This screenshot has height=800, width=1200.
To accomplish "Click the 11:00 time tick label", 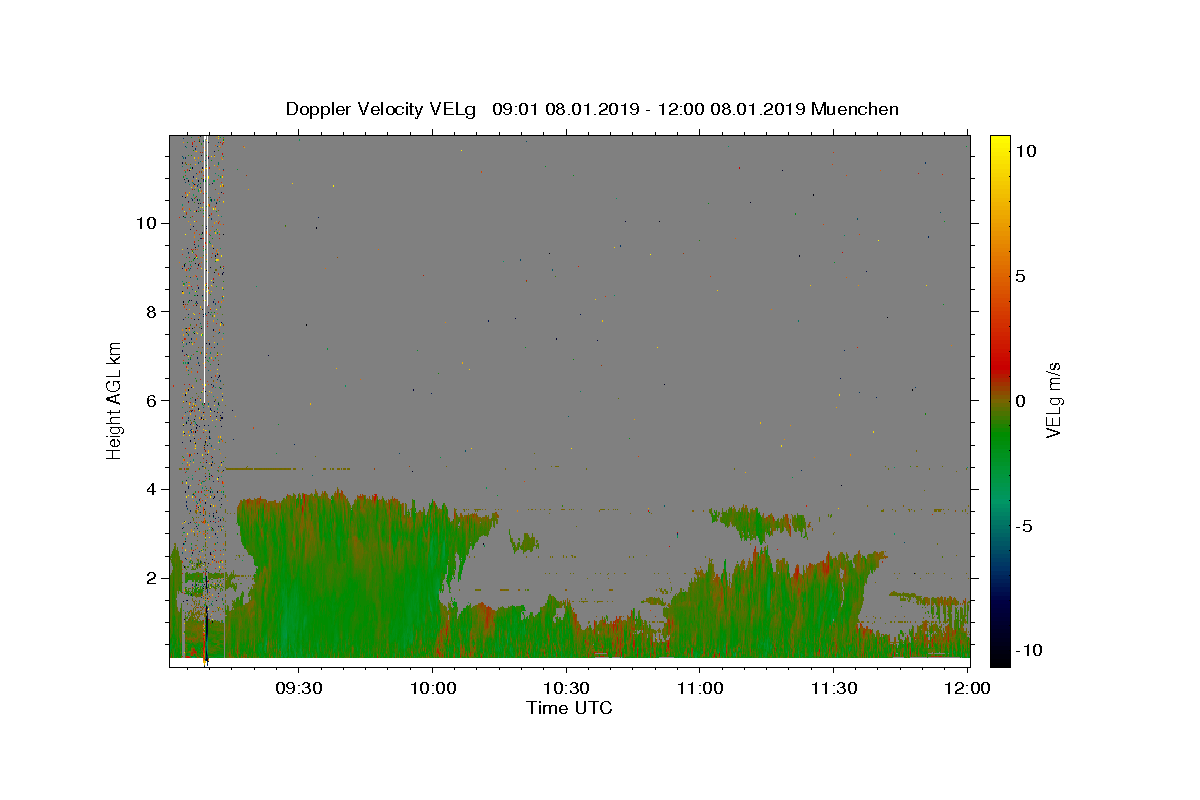I will point(700,688).
